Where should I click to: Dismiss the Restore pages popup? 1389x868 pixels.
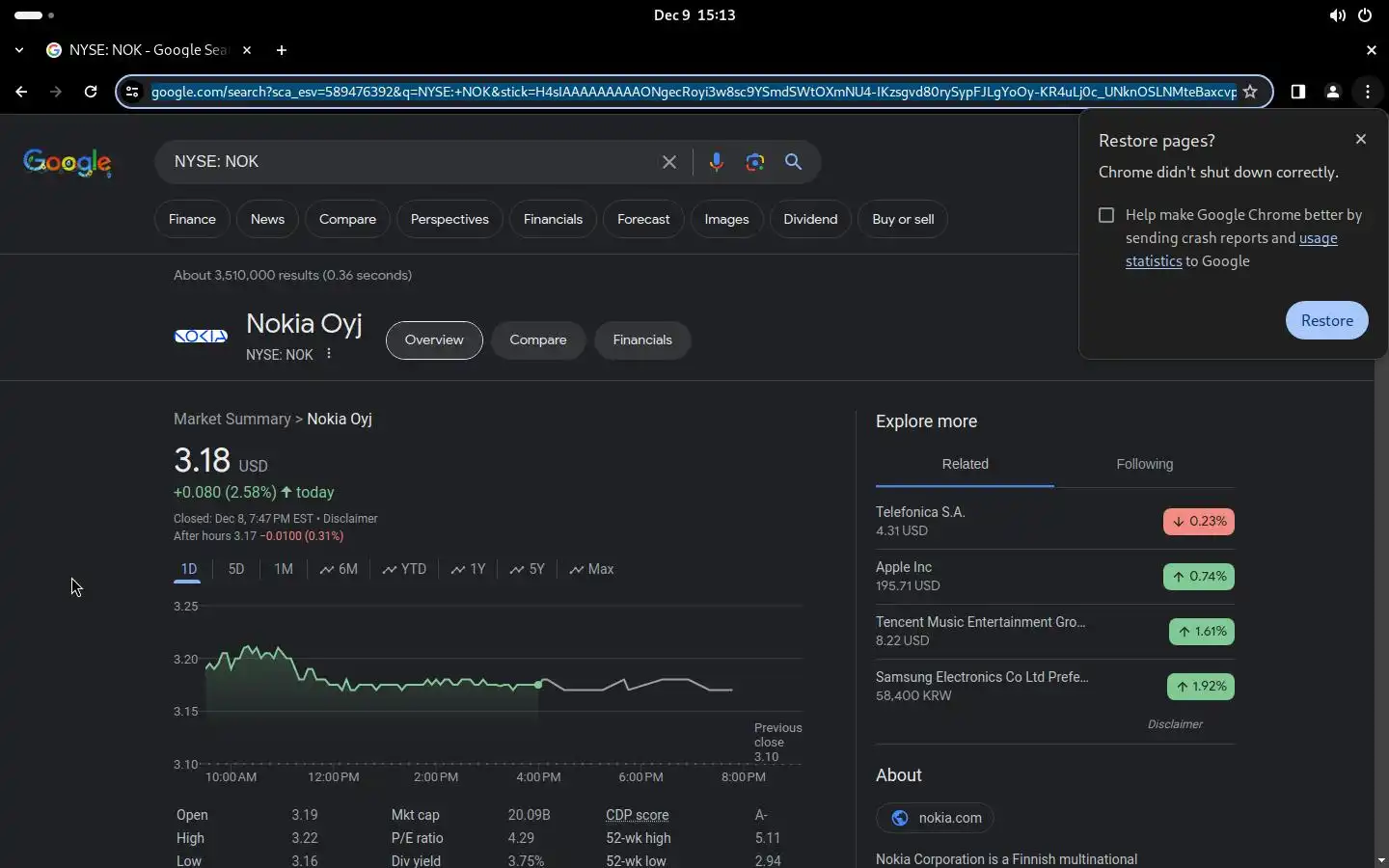[x=1361, y=139]
